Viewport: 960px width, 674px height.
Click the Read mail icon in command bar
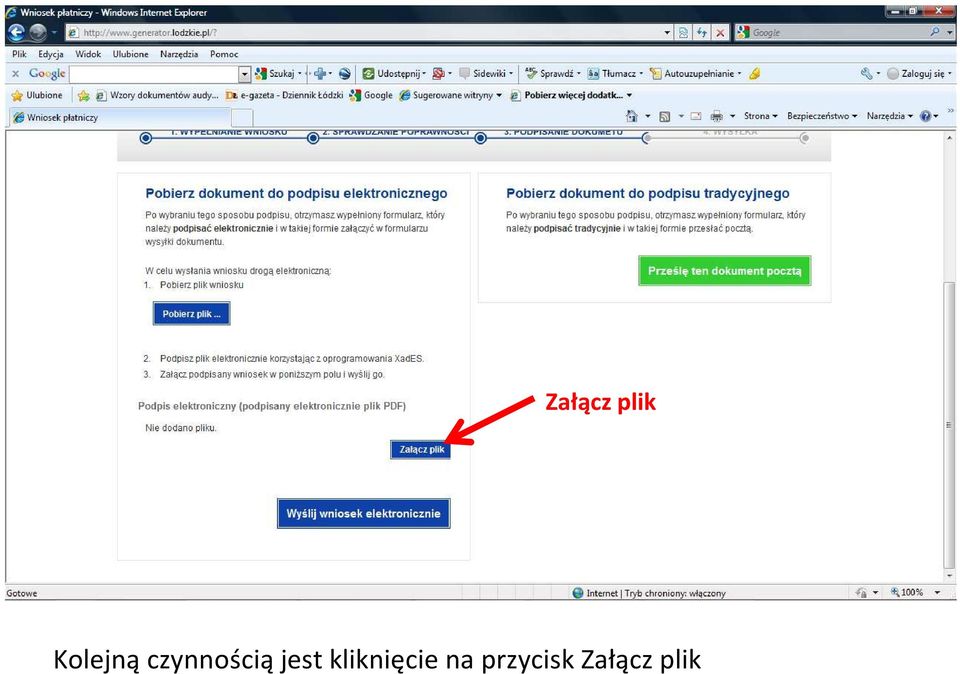696,116
